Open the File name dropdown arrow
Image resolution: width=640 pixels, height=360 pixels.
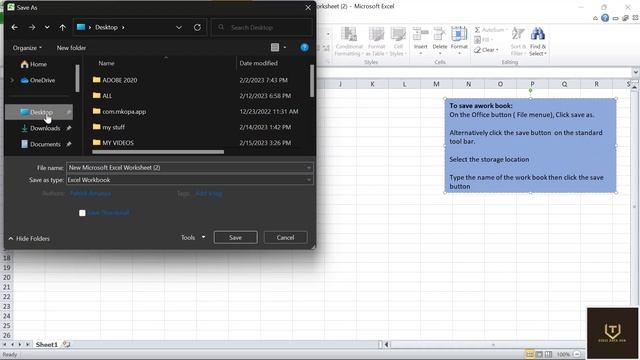[309, 167]
